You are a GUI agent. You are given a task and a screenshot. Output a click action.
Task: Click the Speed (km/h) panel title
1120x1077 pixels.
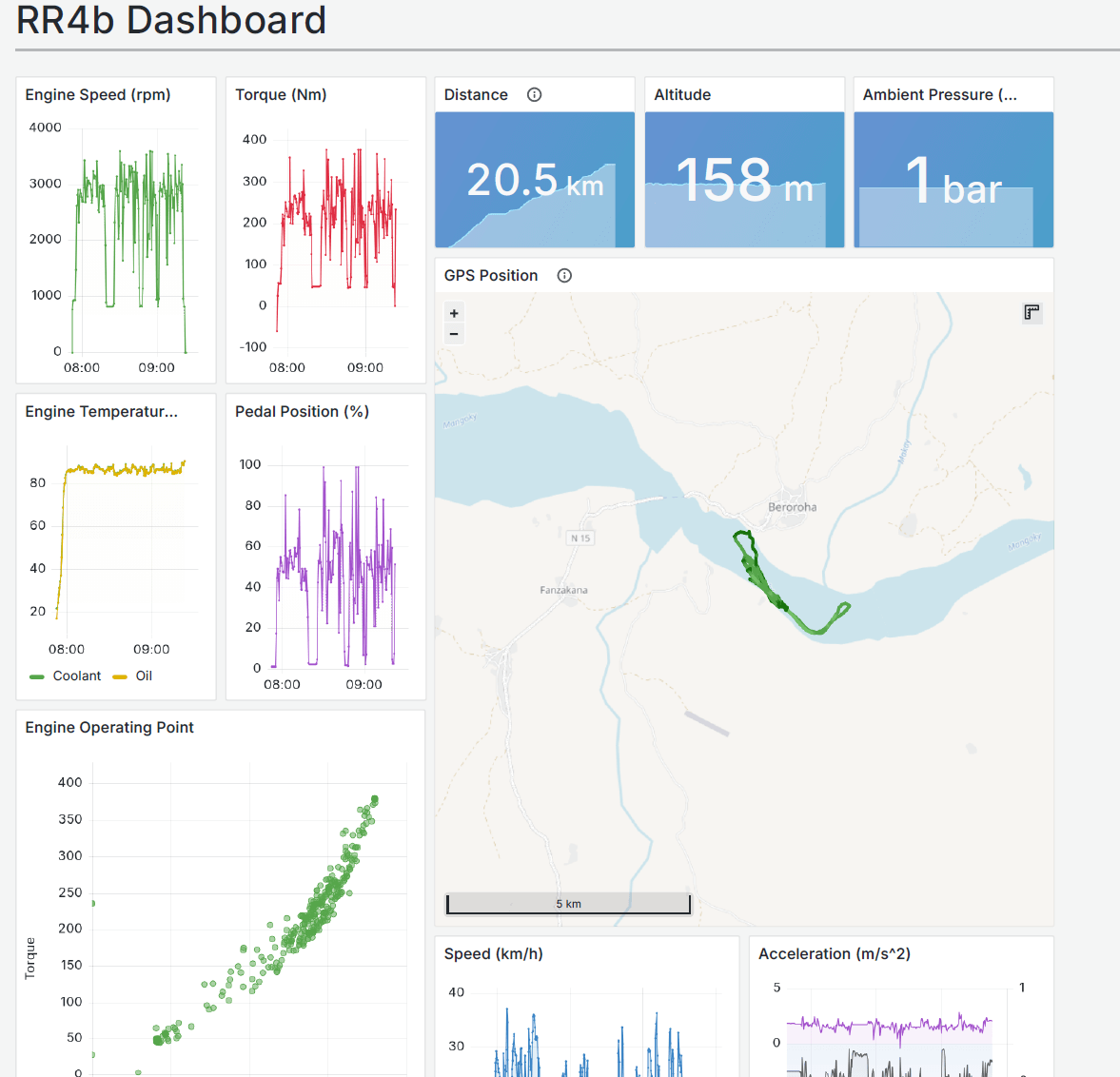click(x=493, y=953)
